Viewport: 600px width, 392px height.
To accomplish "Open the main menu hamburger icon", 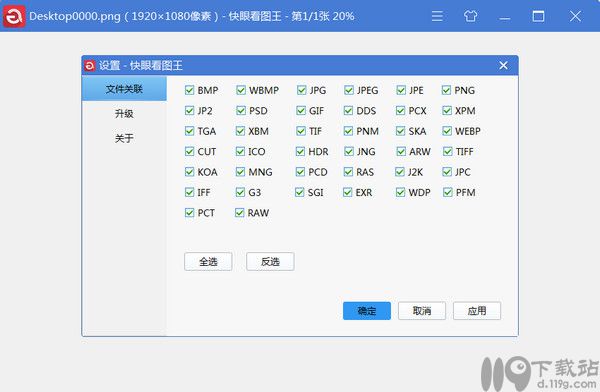I will (x=437, y=16).
